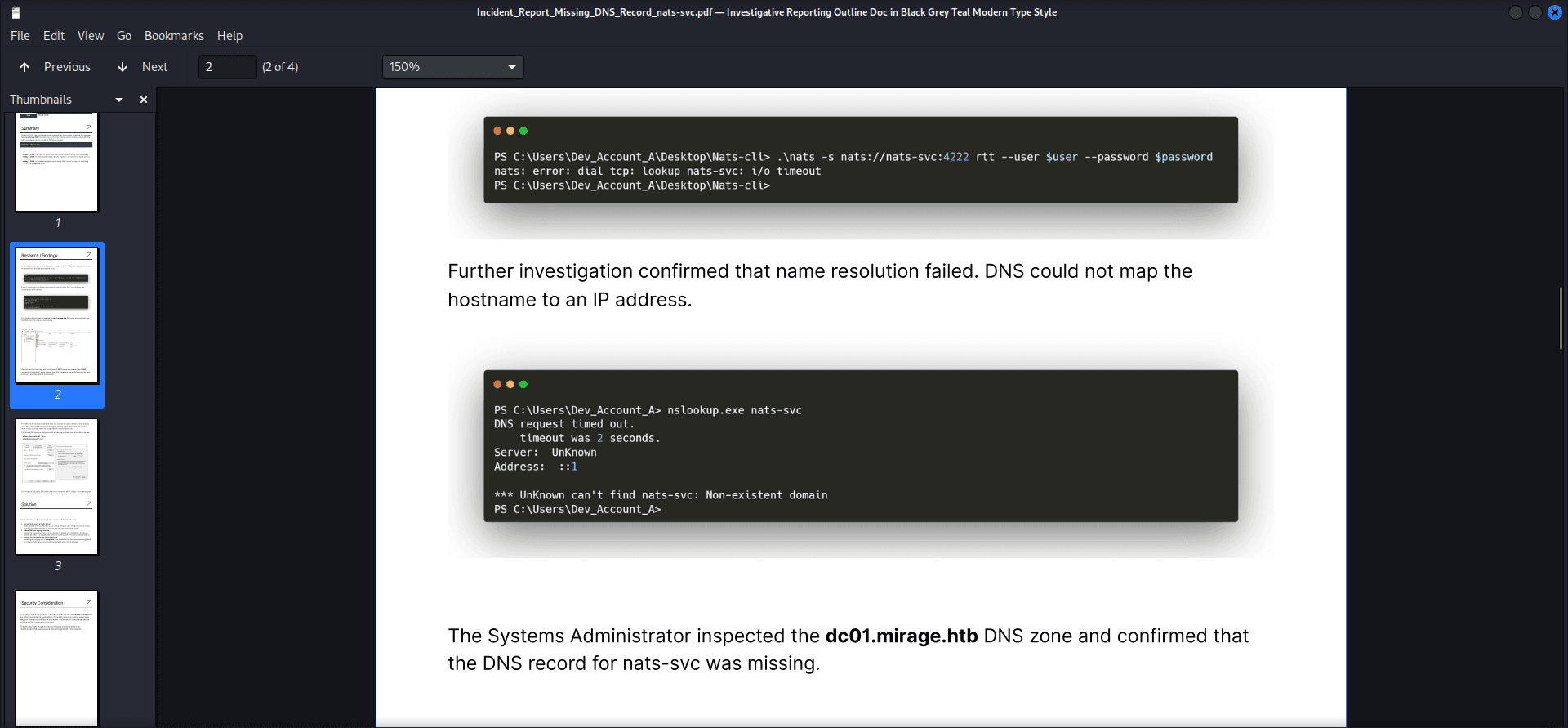Click the window maximize button

pos(1535,12)
